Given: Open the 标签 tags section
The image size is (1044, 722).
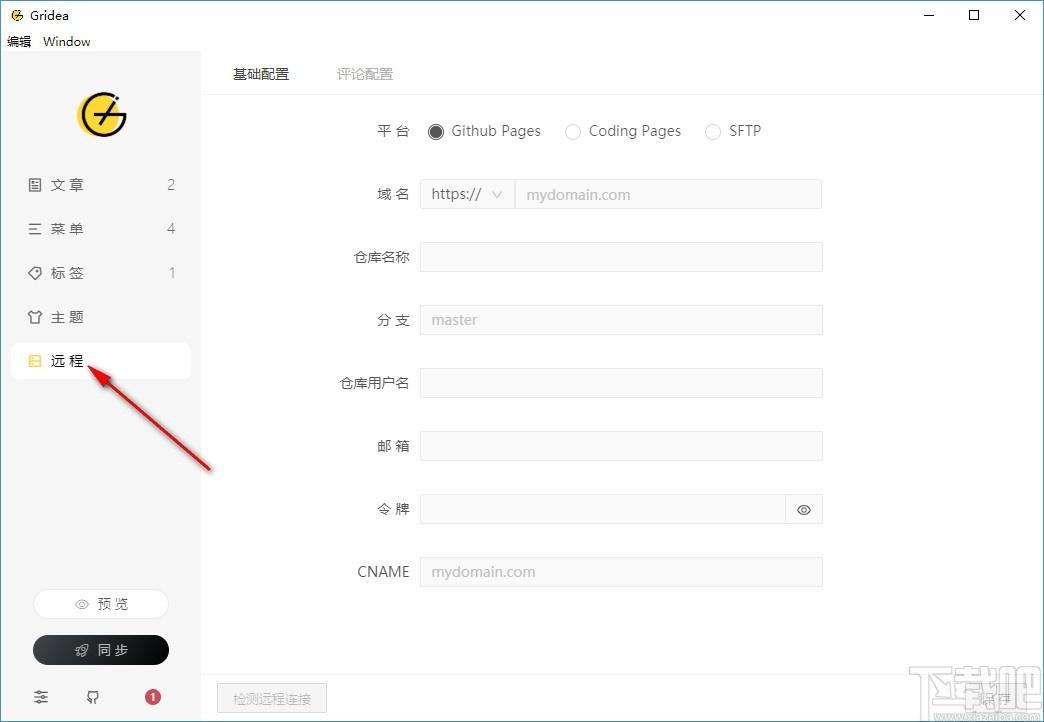Looking at the screenshot, I should pos(101,272).
